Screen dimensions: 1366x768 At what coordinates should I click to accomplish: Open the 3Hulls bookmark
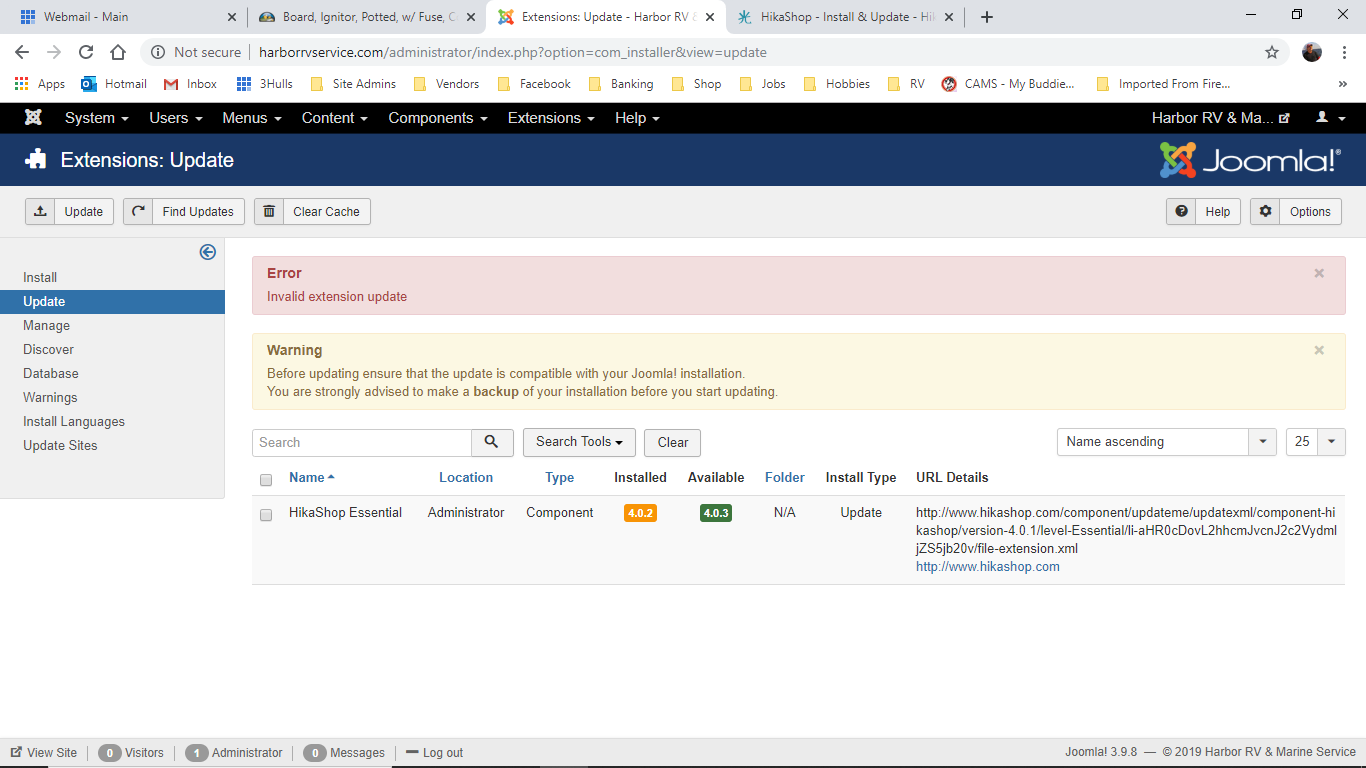click(x=265, y=84)
